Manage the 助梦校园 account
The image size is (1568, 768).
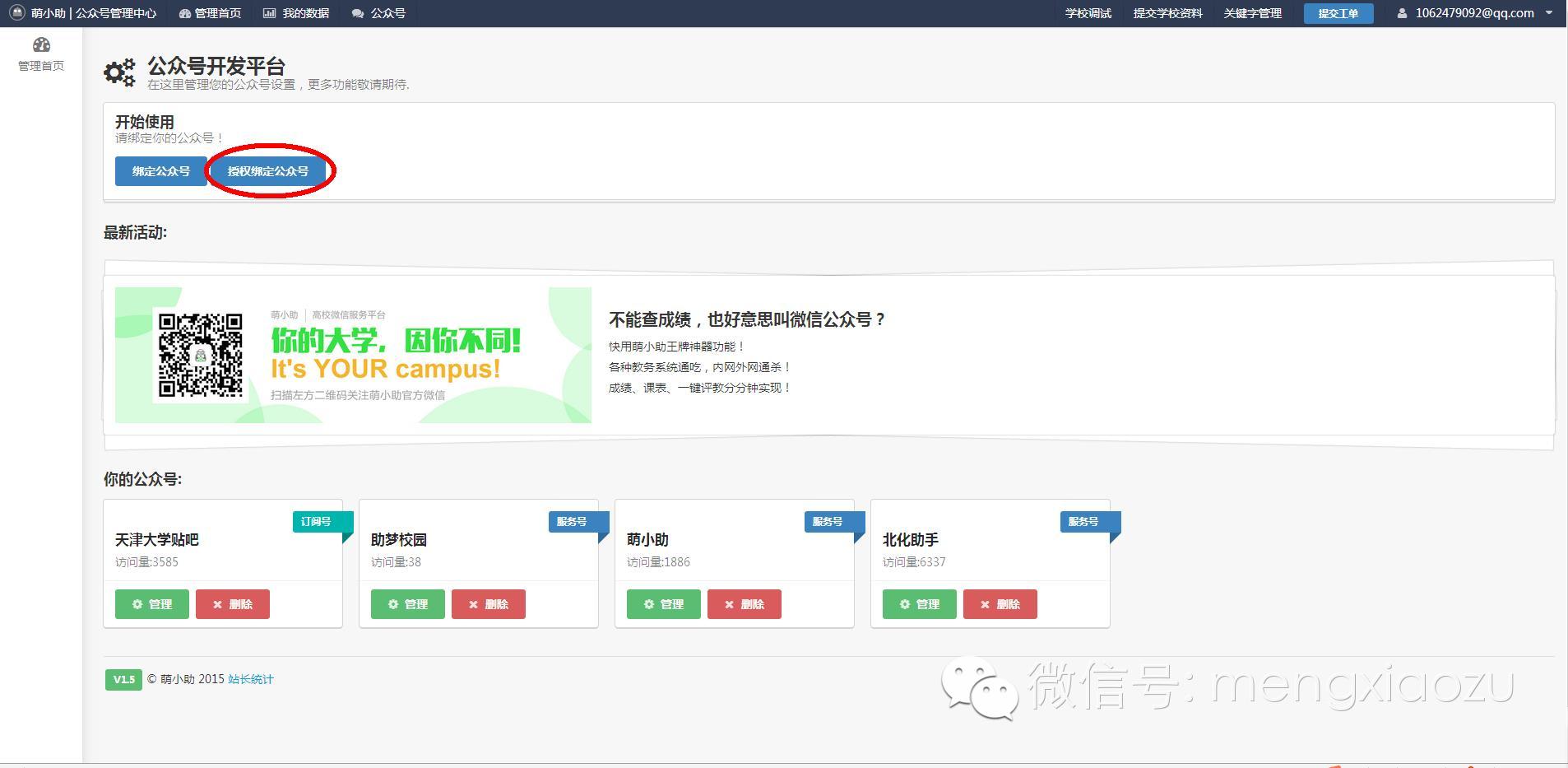(408, 604)
